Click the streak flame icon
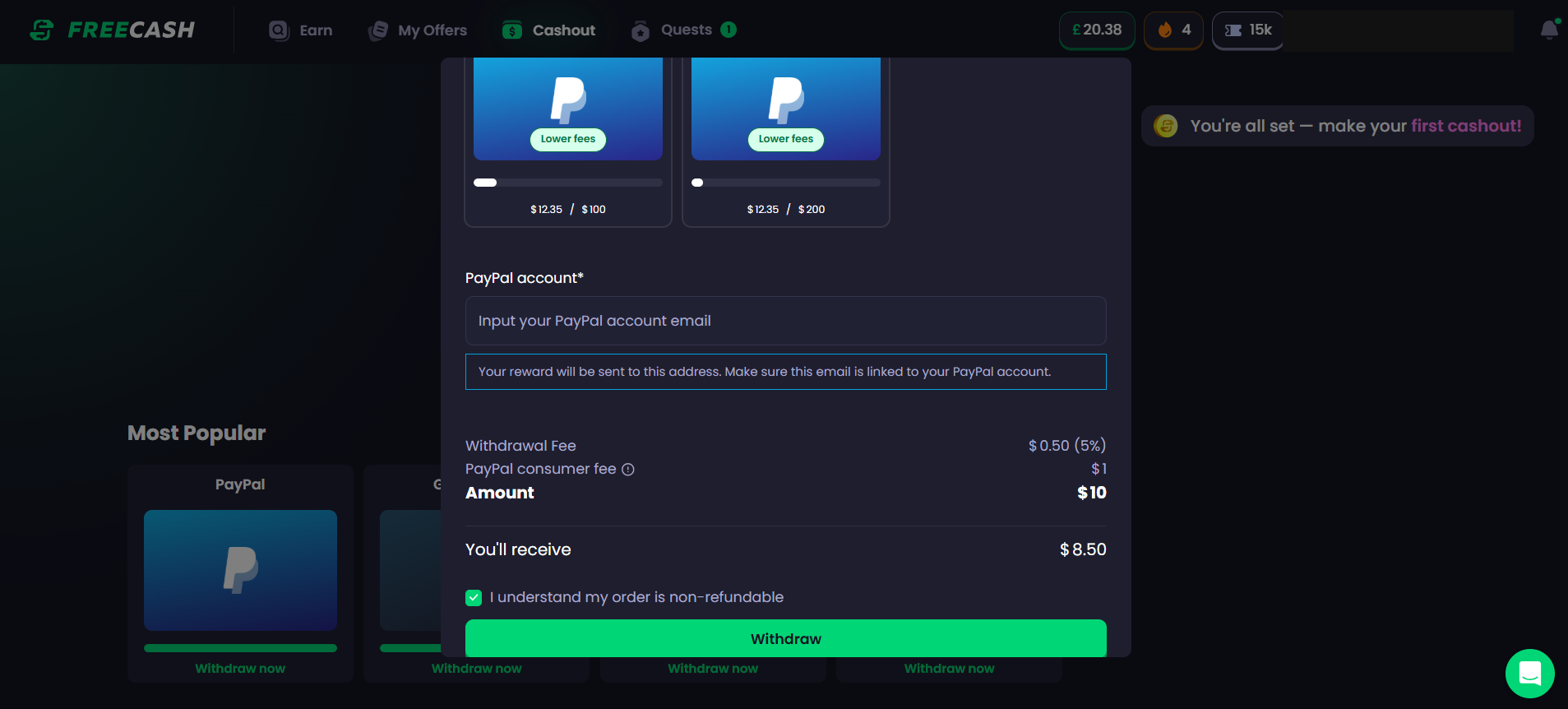The width and height of the screenshot is (1568, 709). pos(1164,30)
